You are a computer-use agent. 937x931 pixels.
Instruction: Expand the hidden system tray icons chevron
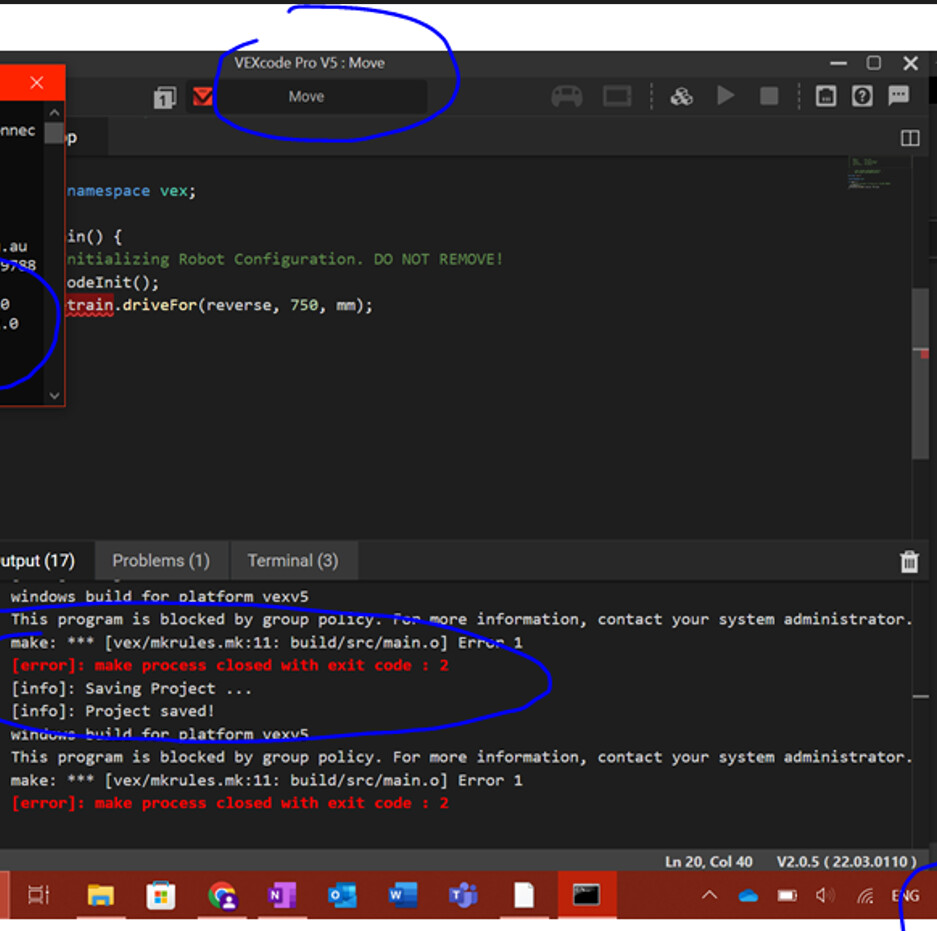[709, 895]
